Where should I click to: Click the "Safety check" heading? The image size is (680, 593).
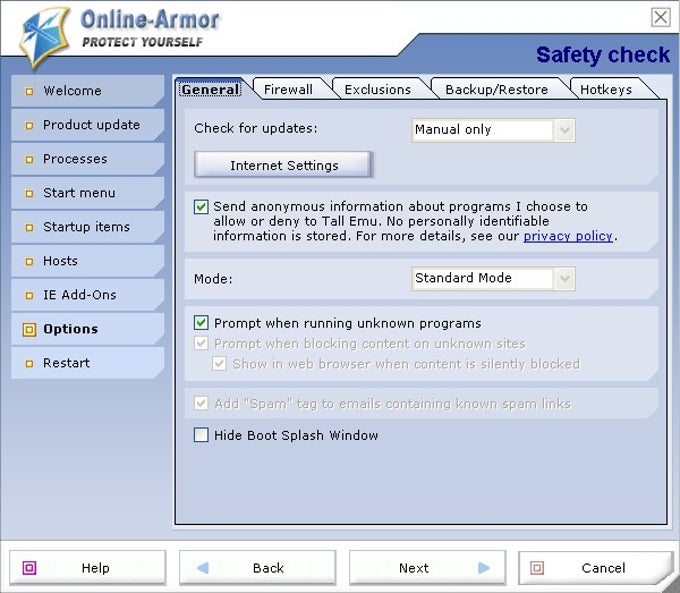[x=603, y=55]
